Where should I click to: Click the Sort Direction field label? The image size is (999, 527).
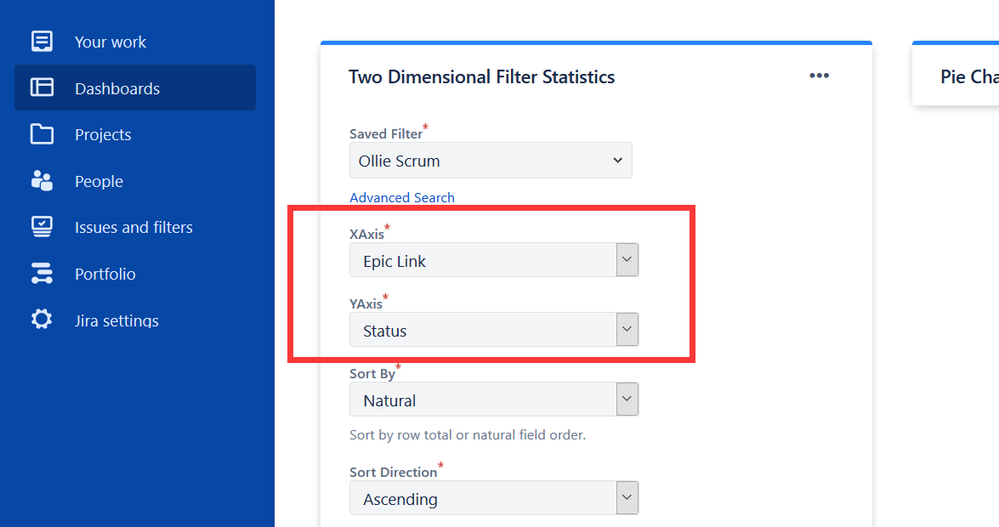tap(393, 472)
